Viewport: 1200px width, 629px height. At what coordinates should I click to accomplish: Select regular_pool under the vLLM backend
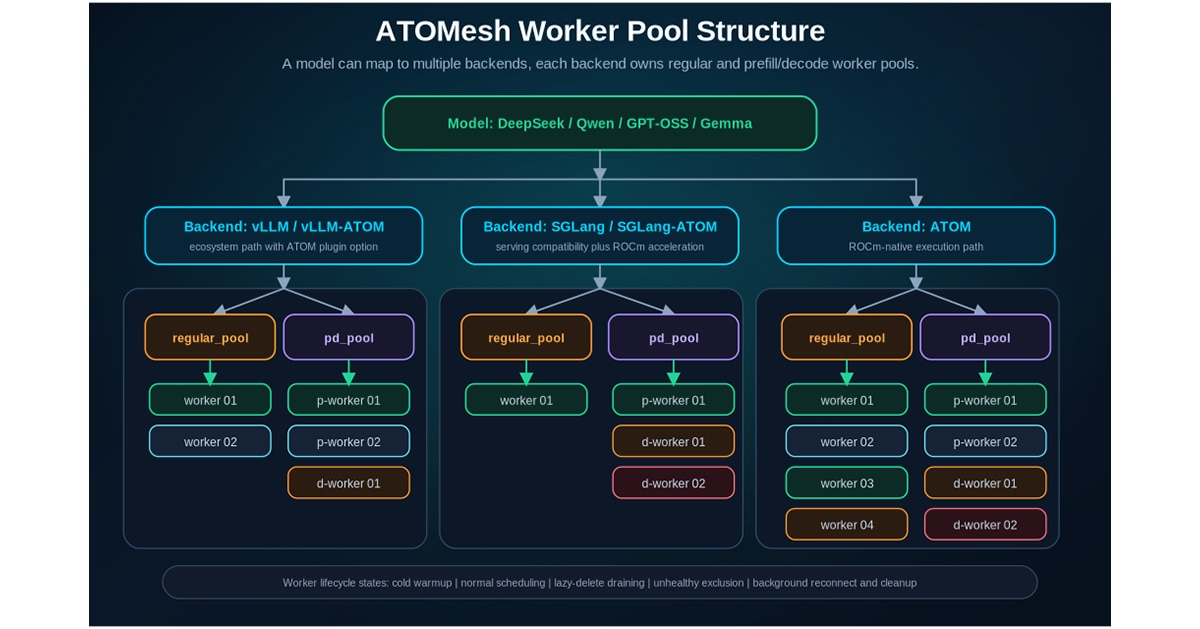click(210, 337)
